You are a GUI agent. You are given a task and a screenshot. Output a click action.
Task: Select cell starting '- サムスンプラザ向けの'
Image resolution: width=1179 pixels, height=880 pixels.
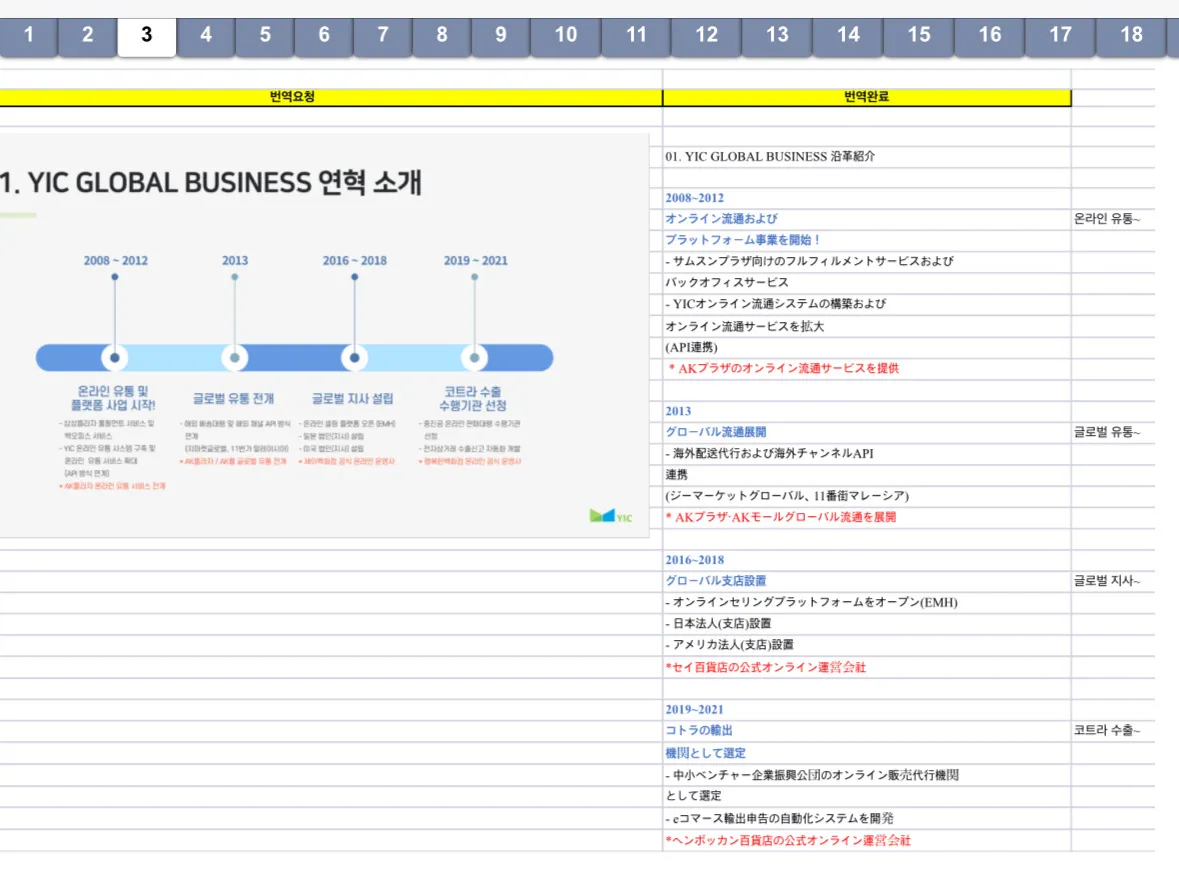click(x=867, y=261)
